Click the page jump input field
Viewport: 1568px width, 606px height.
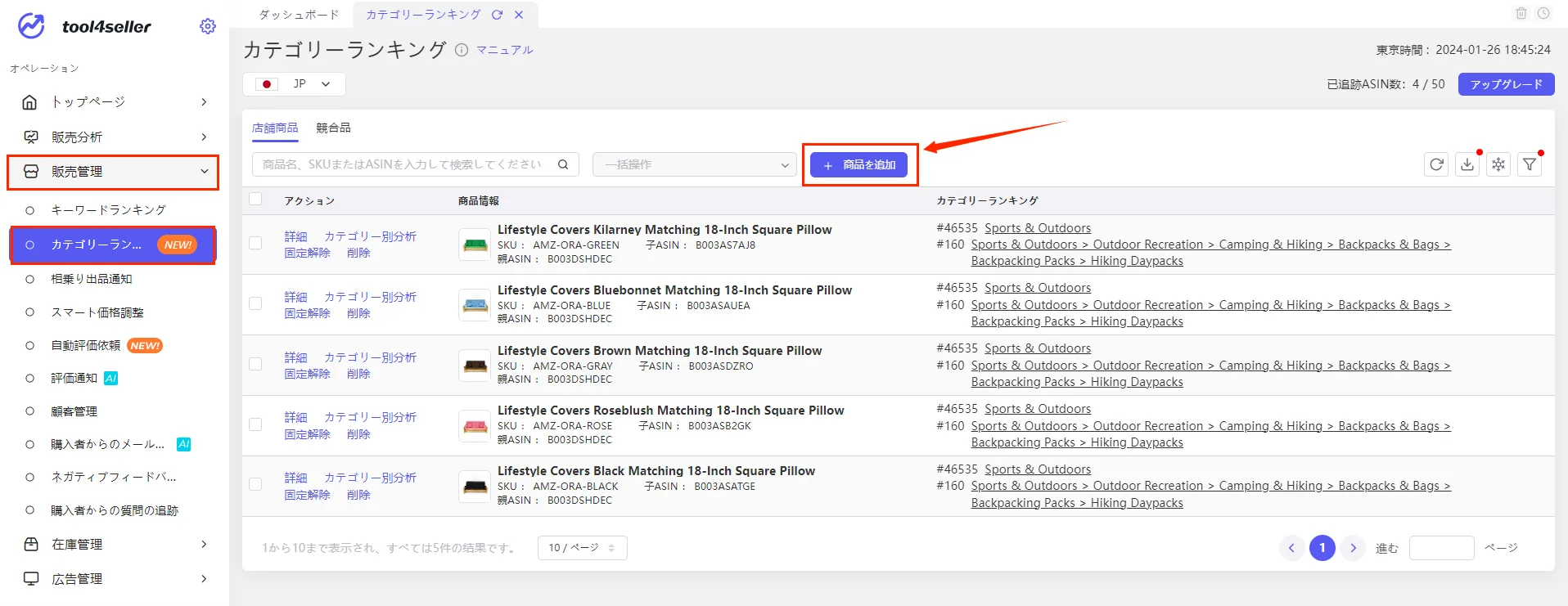(x=1441, y=548)
